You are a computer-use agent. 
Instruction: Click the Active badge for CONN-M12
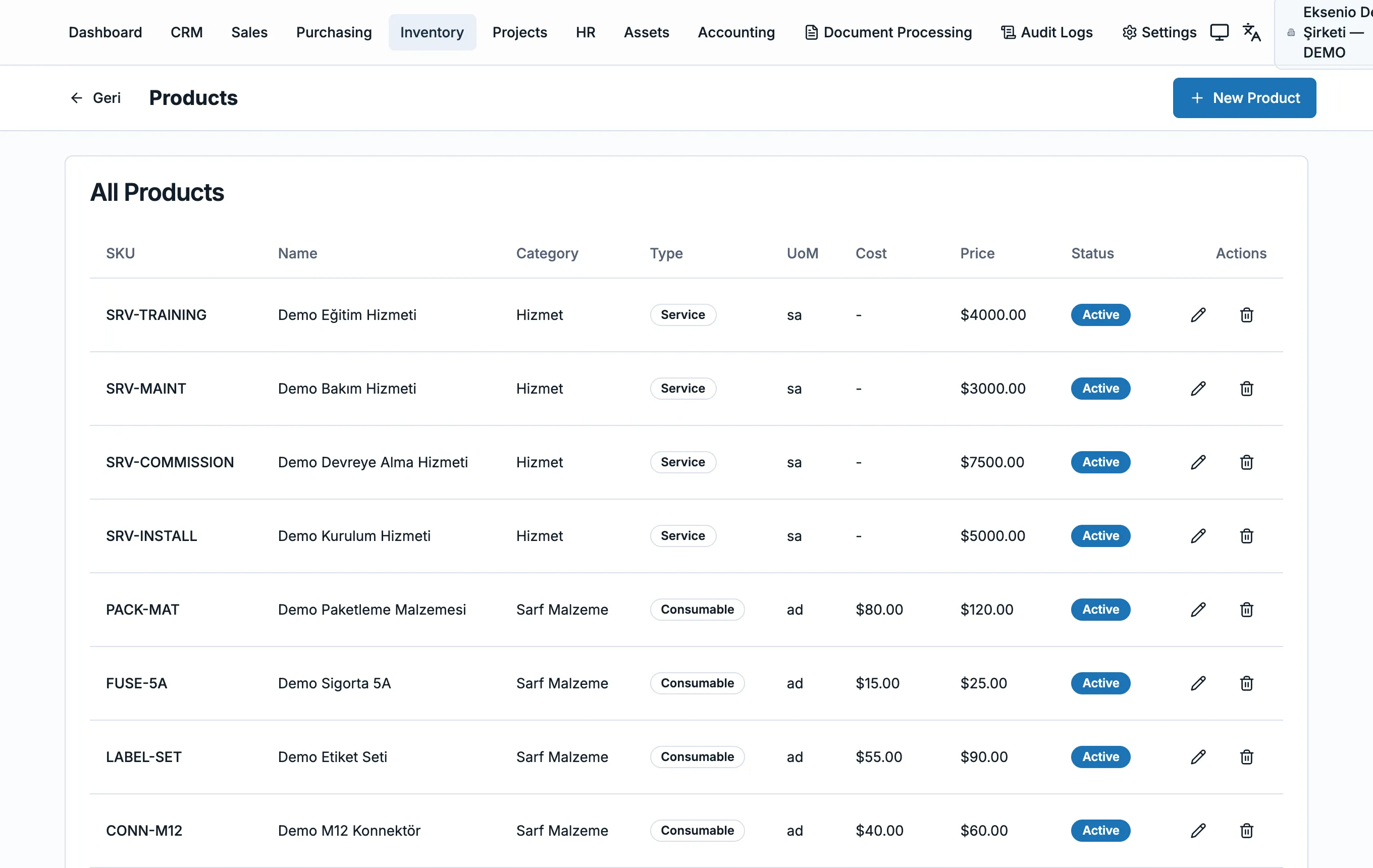1100,830
